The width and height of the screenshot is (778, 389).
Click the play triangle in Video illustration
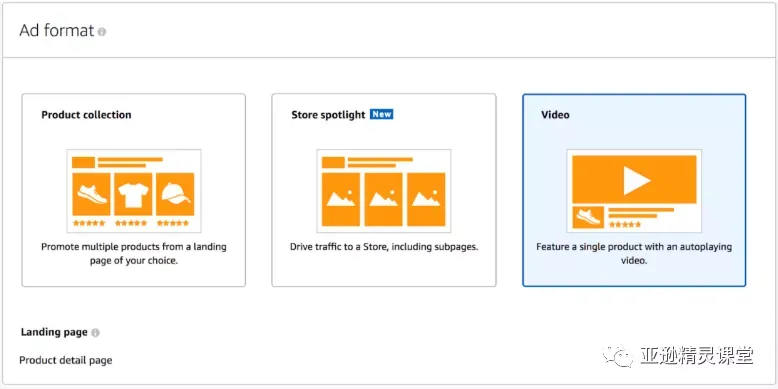point(637,180)
